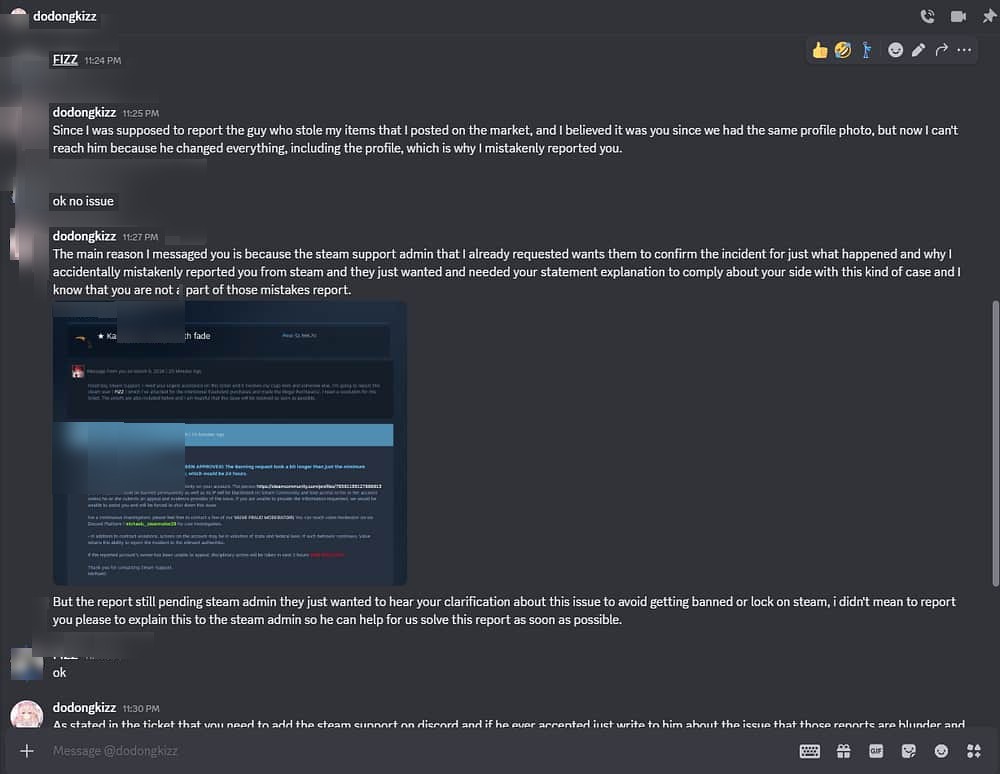
Task: Open the emoji picker in message bar
Action: pyautogui.click(x=941, y=750)
